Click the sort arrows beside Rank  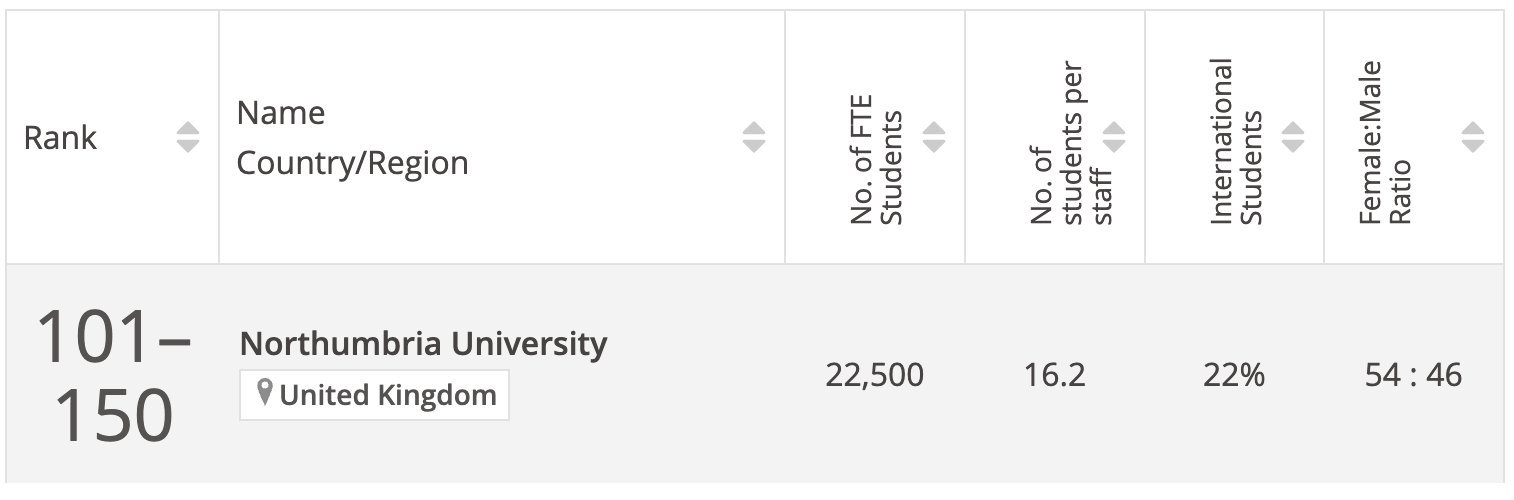point(188,138)
